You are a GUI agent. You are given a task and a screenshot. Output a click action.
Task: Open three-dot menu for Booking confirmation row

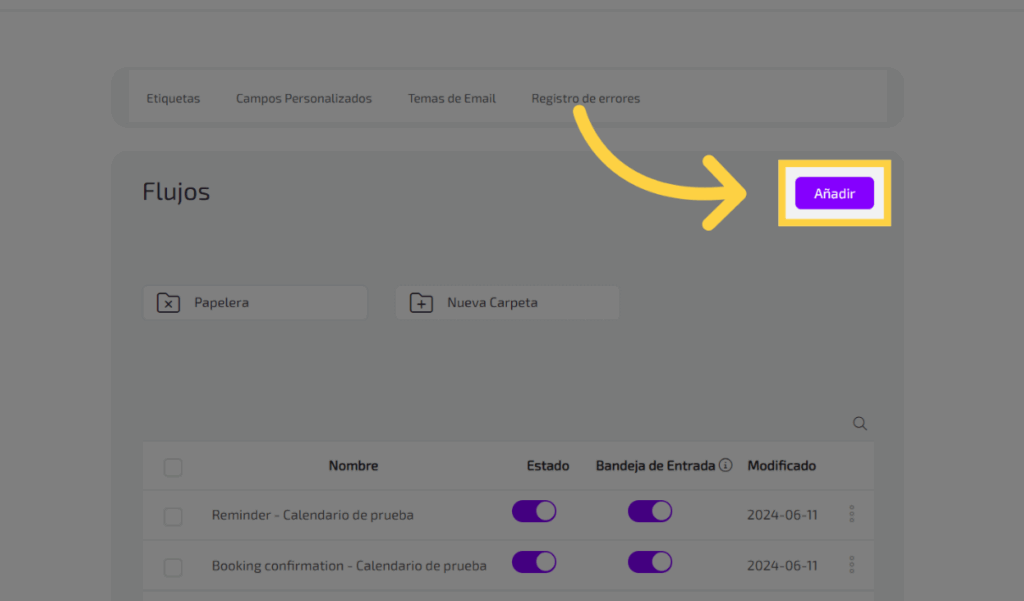pyautogui.click(x=852, y=565)
